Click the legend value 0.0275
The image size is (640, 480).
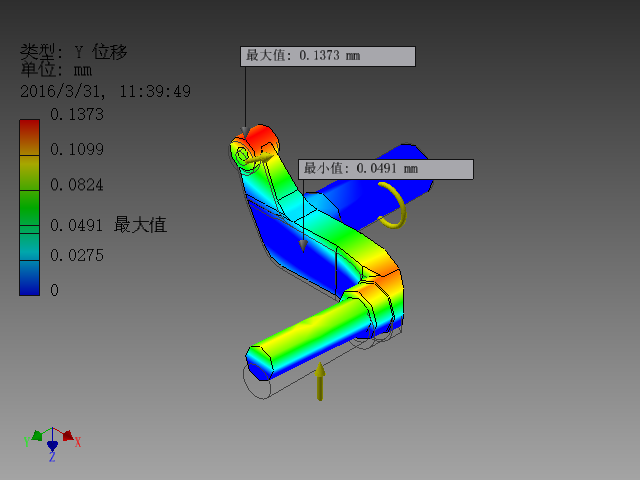point(77,256)
